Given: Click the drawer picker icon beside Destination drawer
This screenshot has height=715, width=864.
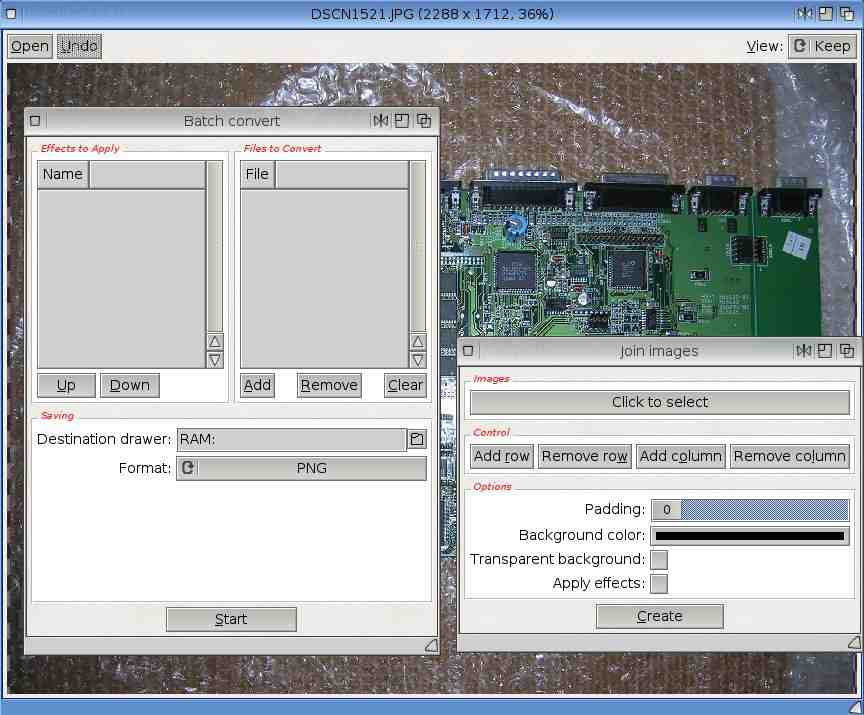Looking at the screenshot, I should [x=416, y=439].
